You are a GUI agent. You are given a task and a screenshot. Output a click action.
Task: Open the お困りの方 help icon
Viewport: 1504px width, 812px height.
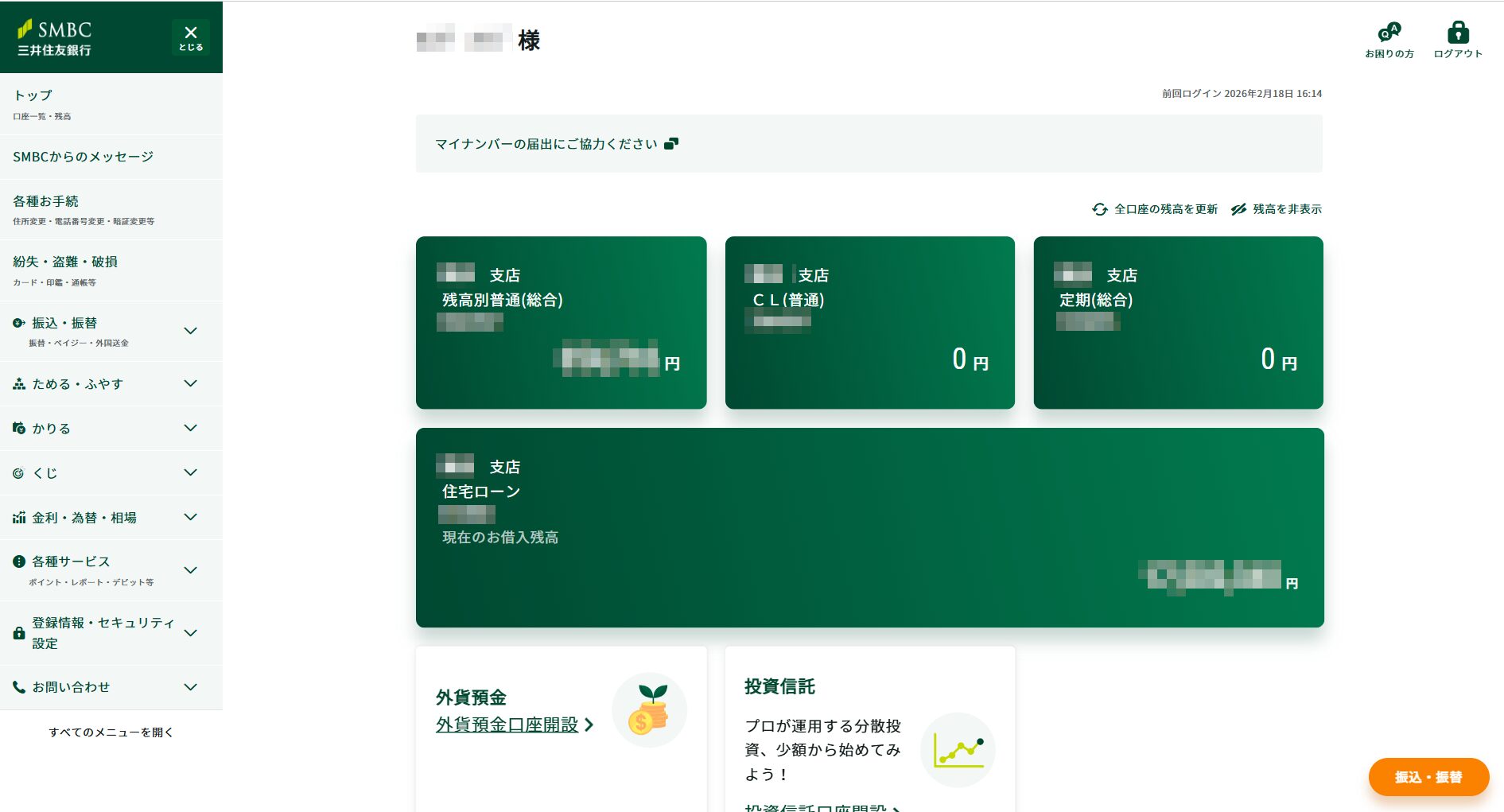1389,33
